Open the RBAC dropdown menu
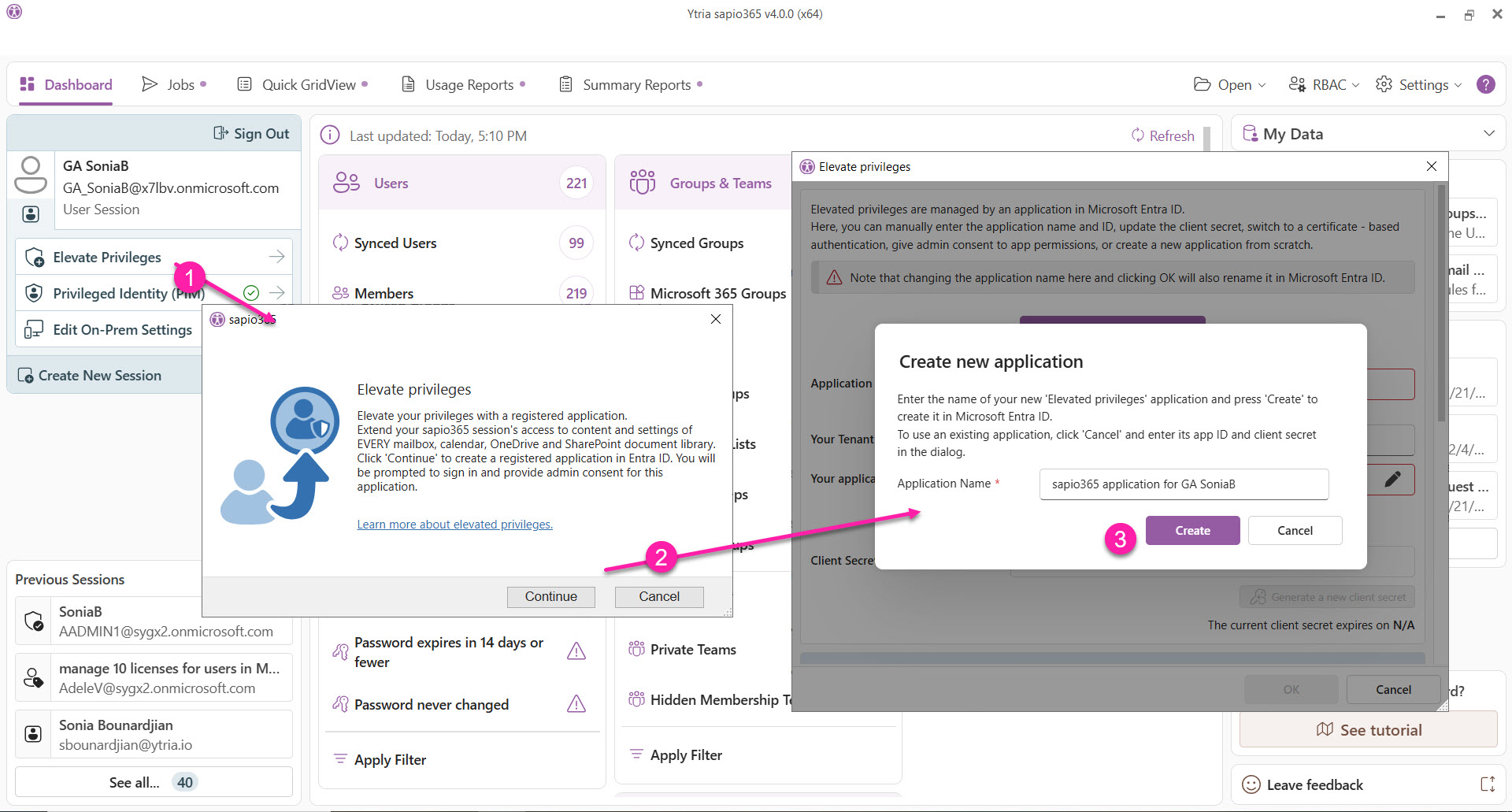The width and height of the screenshot is (1512, 812). [1324, 84]
